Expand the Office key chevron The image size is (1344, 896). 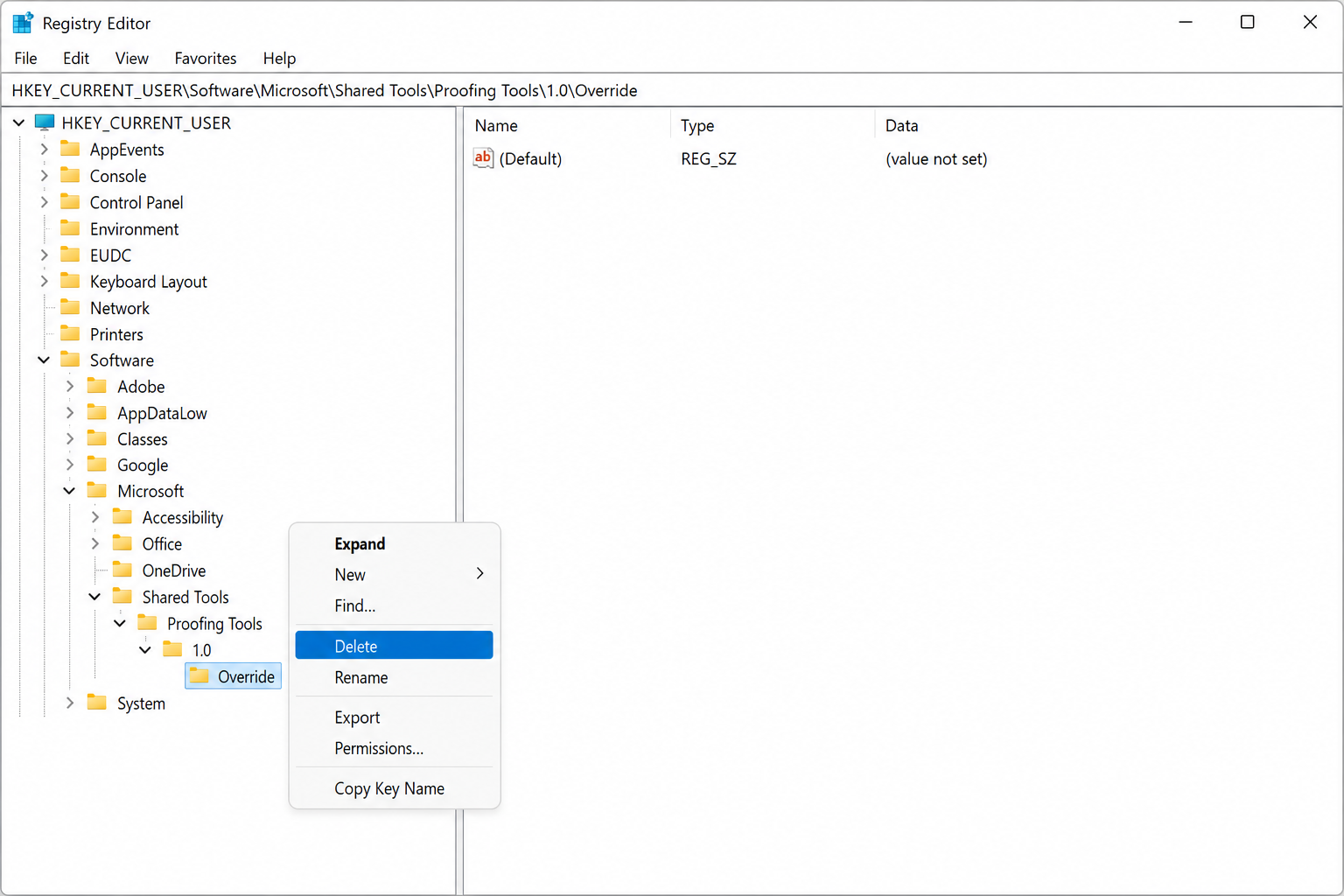(95, 543)
